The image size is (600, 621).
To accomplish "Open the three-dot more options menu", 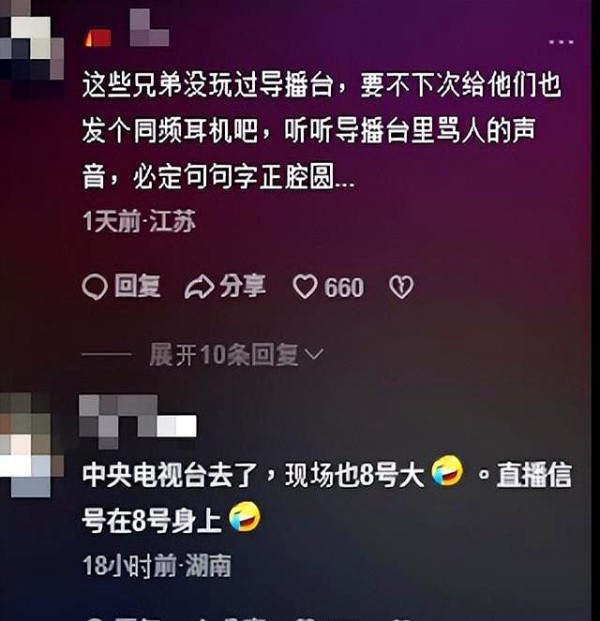I will pos(561,42).
